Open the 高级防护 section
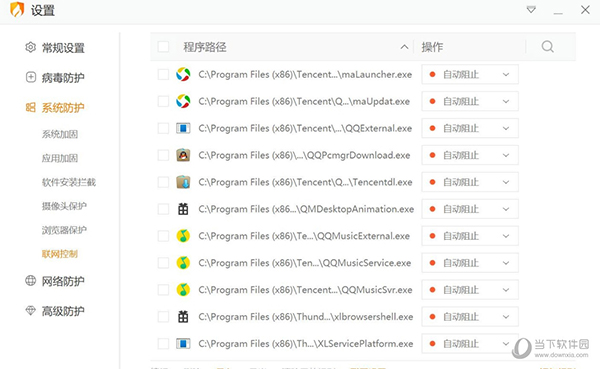The height and width of the screenshot is (369, 600). pyautogui.click(x=63, y=311)
